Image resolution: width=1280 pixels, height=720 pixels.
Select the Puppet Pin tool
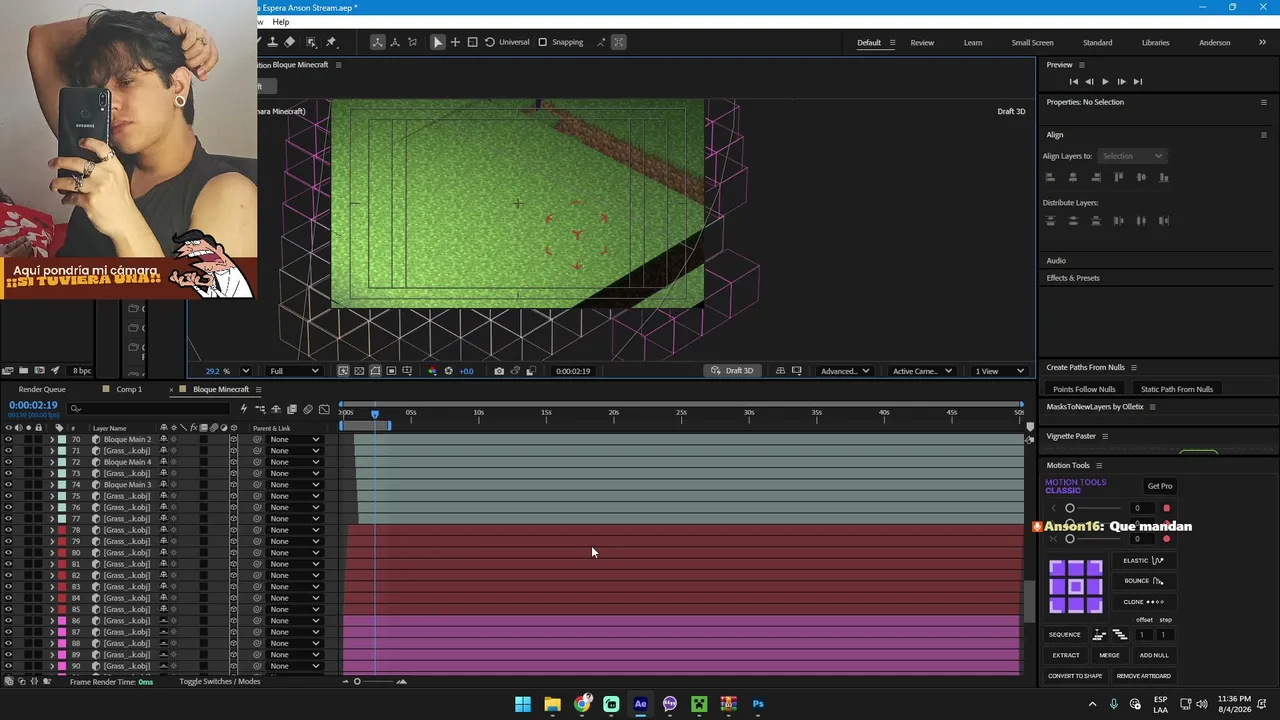point(331,42)
